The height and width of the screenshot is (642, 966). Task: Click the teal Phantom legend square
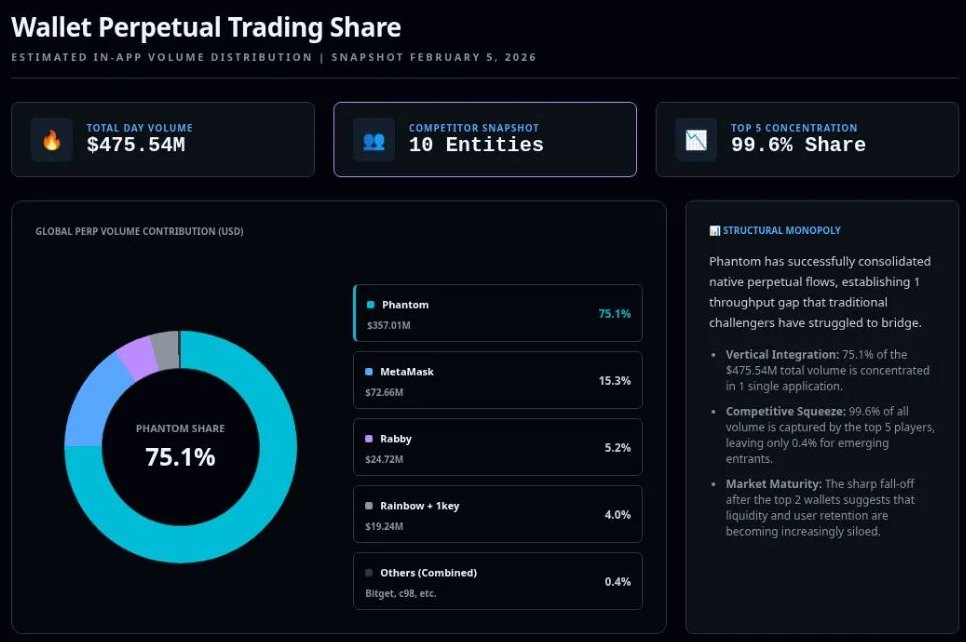click(371, 305)
